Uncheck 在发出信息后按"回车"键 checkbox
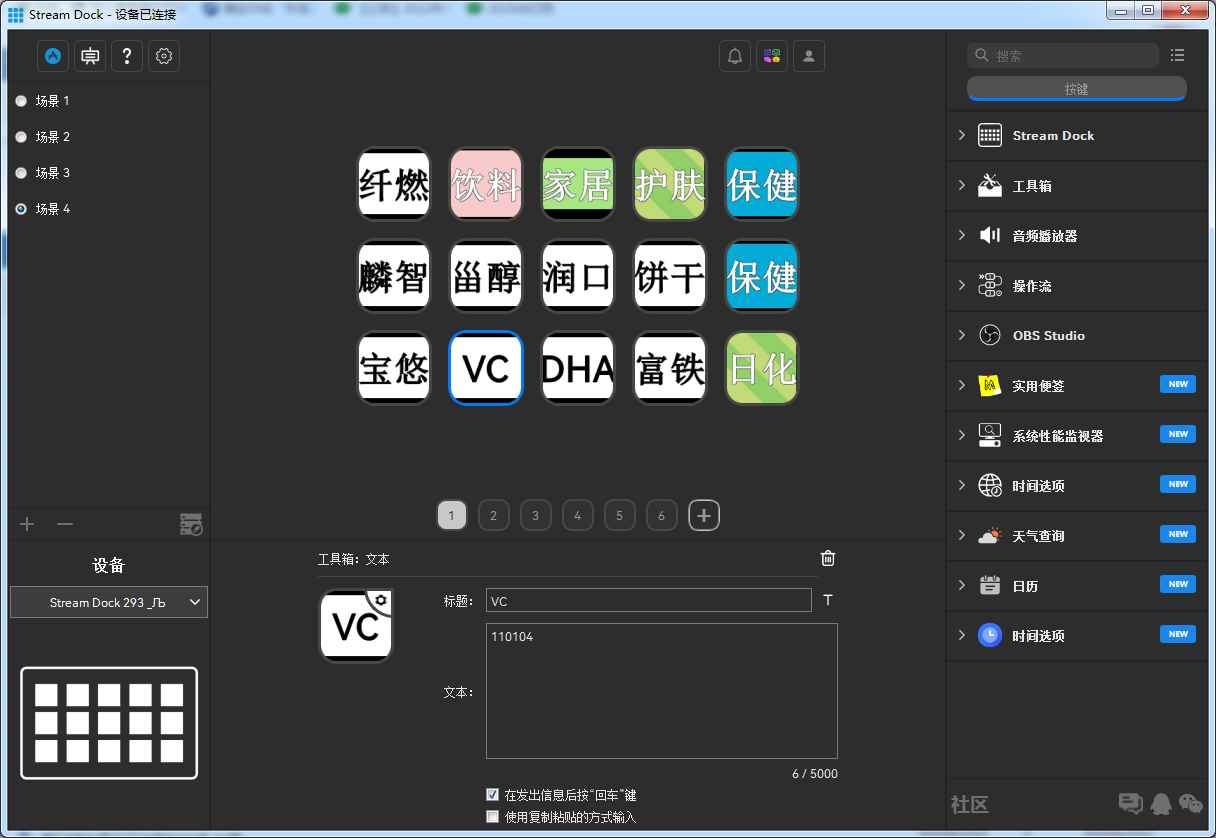This screenshot has width=1216, height=838. pos(492,795)
